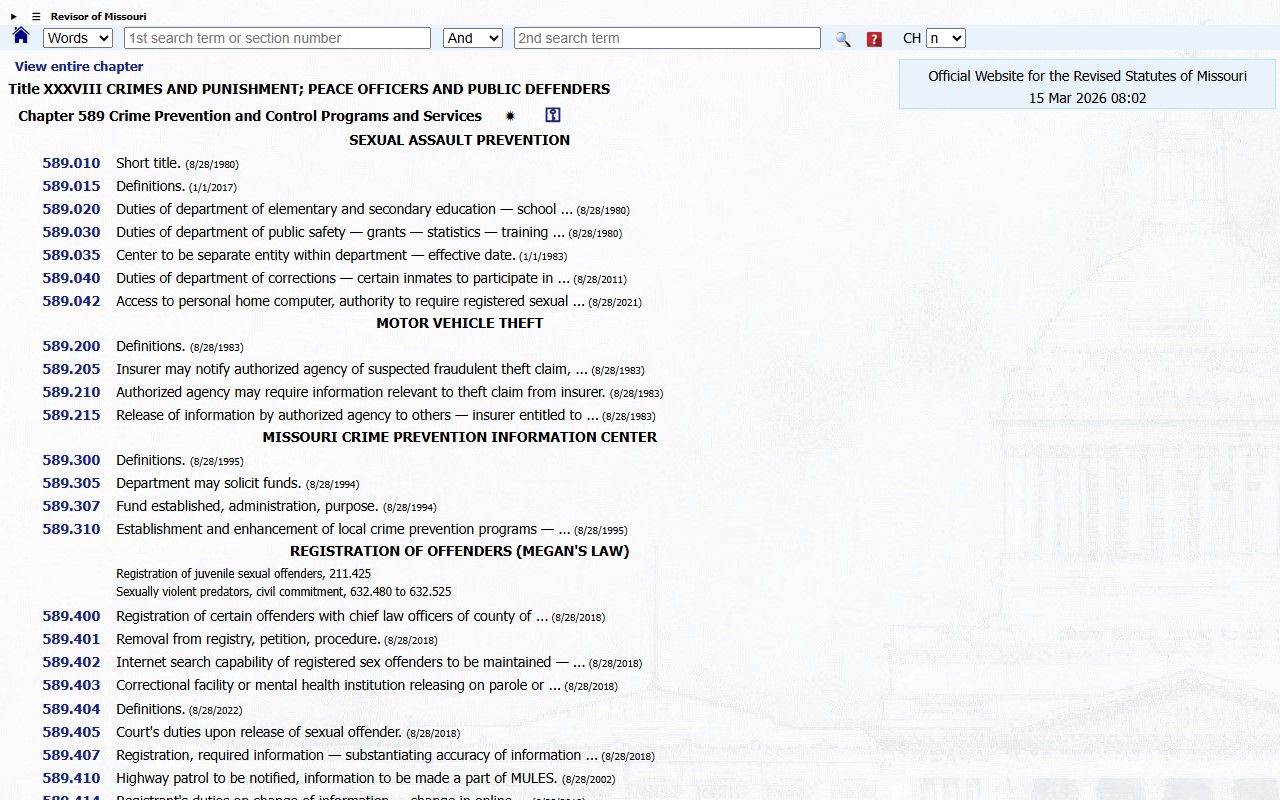Image resolution: width=1280 pixels, height=800 pixels.
Task: Focus the 2nd search term field
Action: (667, 38)
